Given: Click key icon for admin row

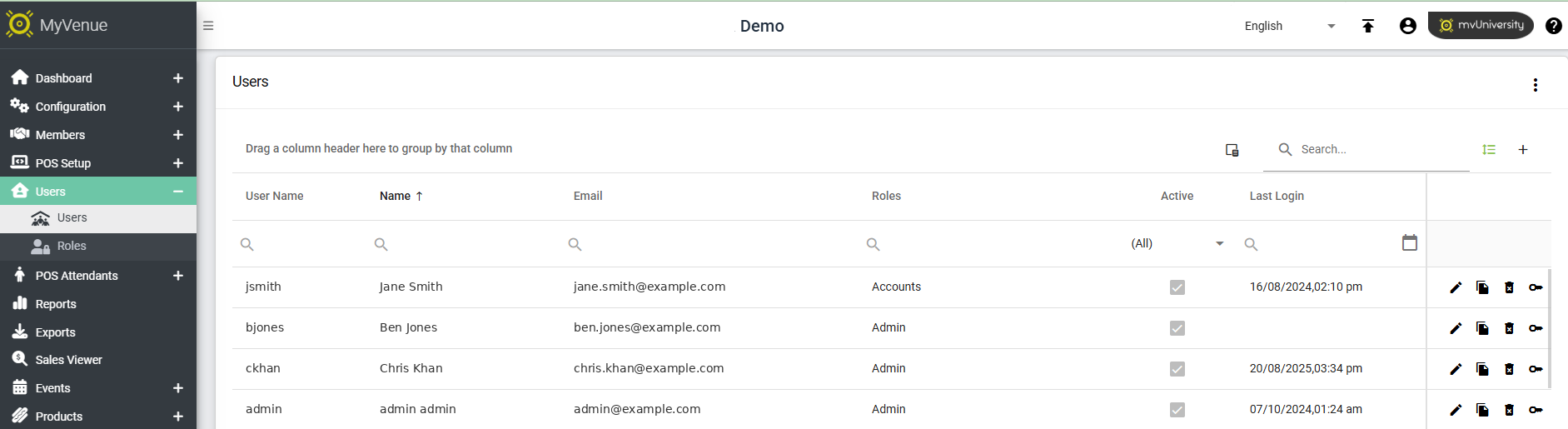Looking at the screenshot, I should pos(1536,410).
